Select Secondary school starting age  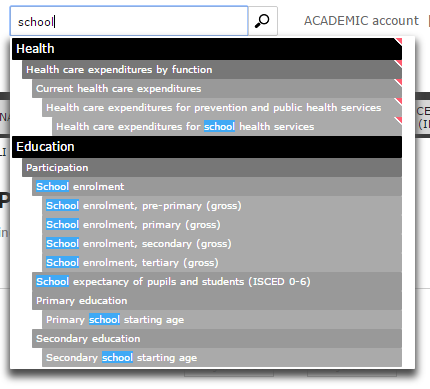pos(222,358)
